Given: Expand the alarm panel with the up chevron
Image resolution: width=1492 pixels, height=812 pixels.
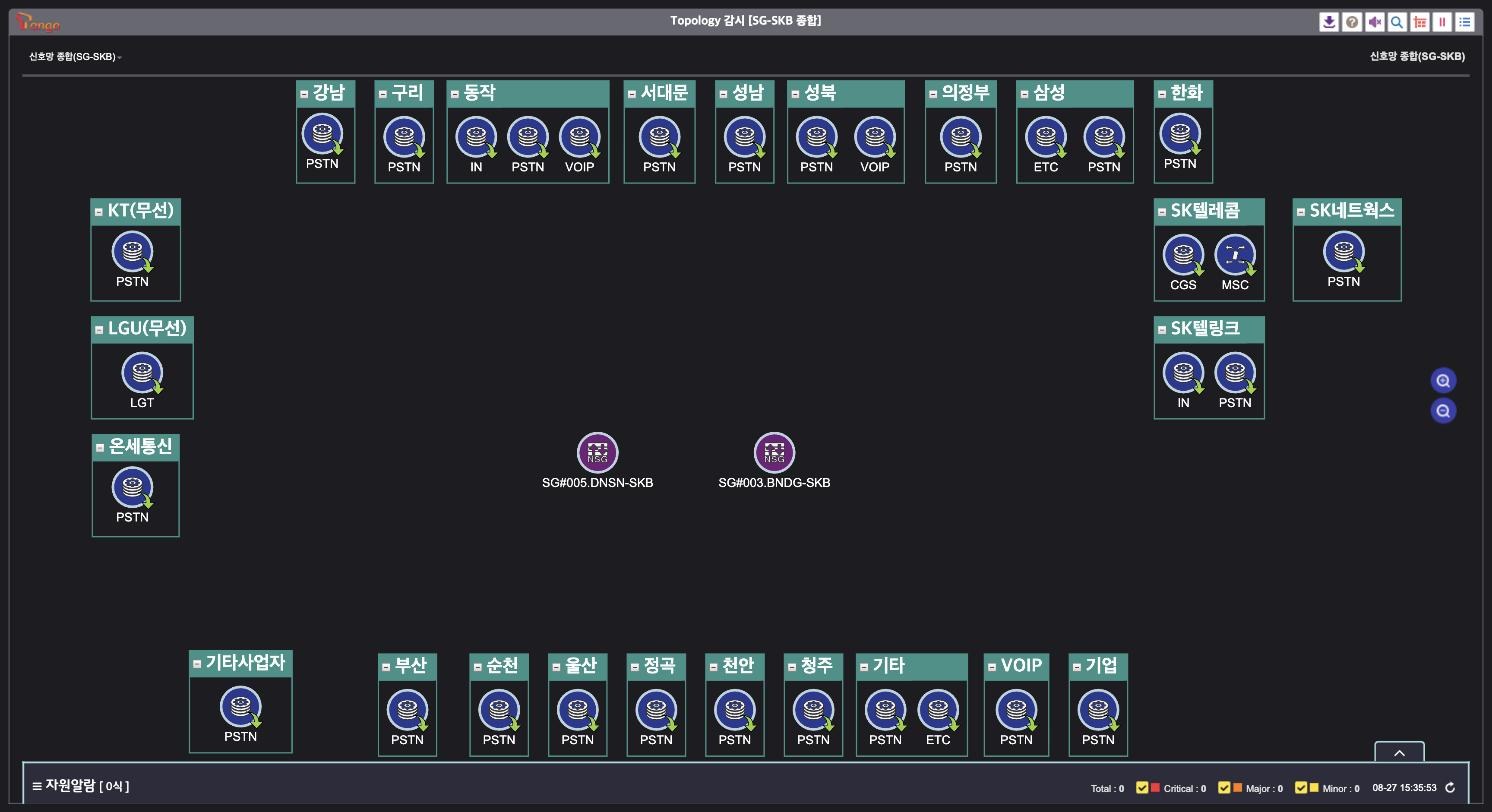Looking at the screenshot, I should [x=1399, y=752].
